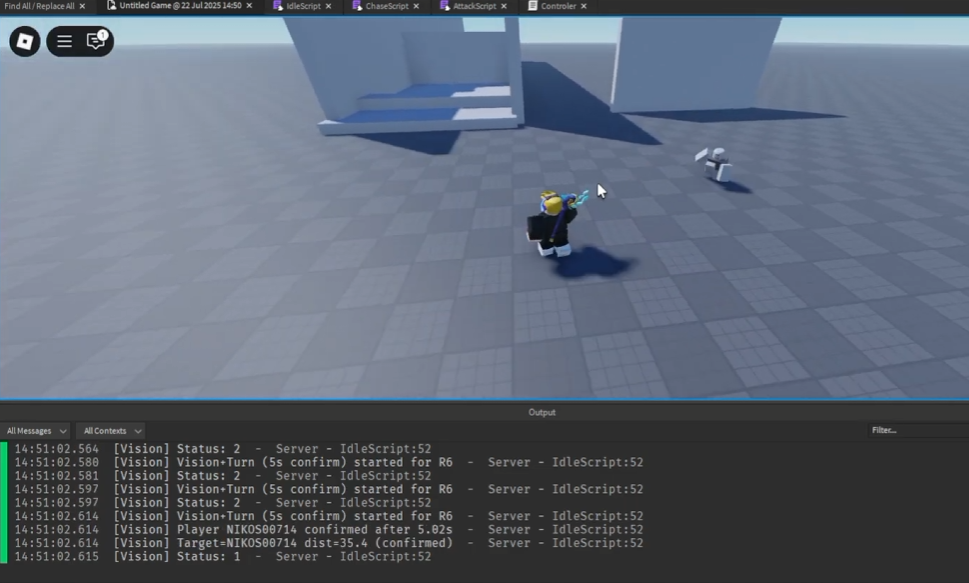
Task: Open the Roblox menu logo button
Action: pos(25,41)
